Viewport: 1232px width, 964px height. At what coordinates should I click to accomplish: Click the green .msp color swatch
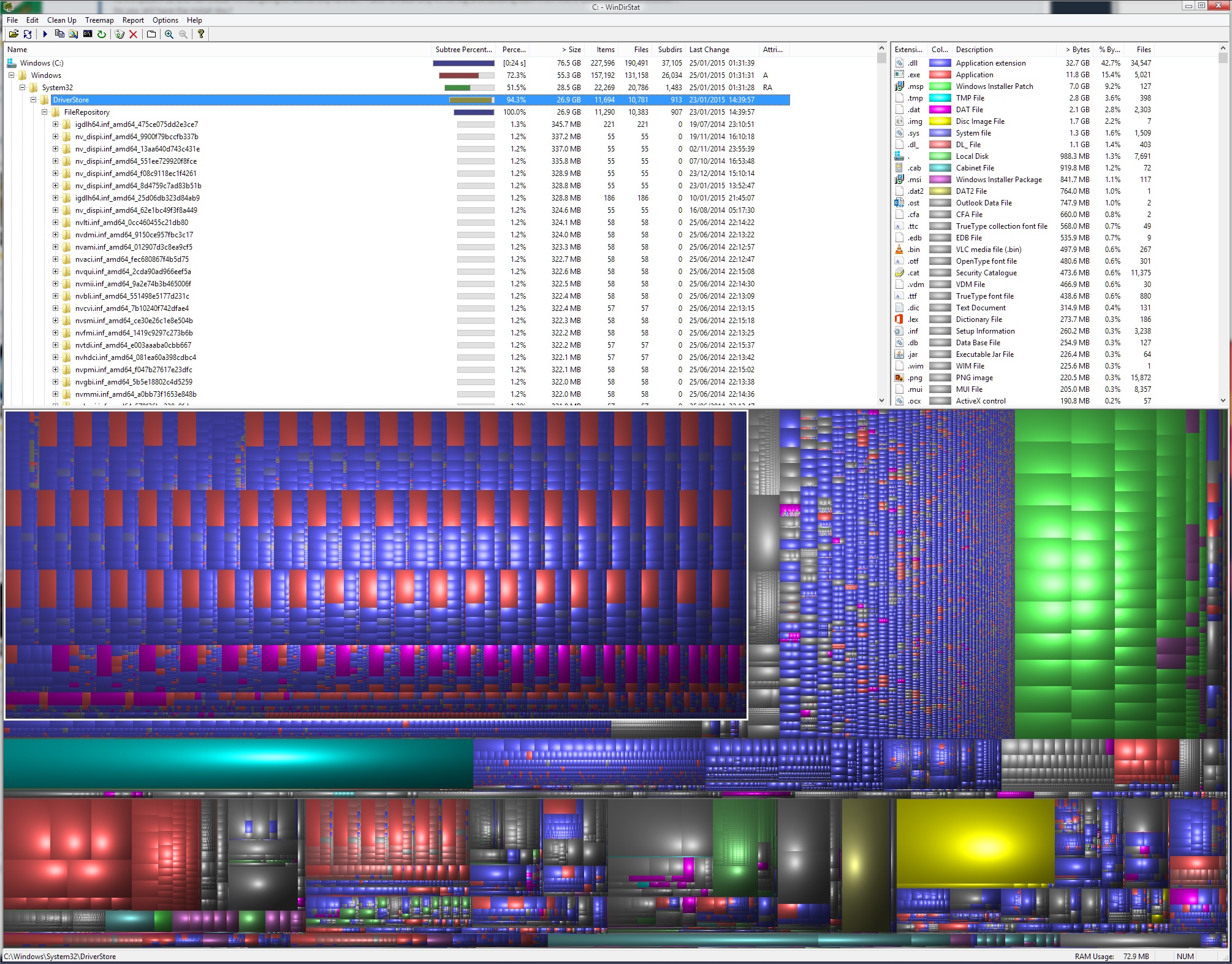[940, 86]
